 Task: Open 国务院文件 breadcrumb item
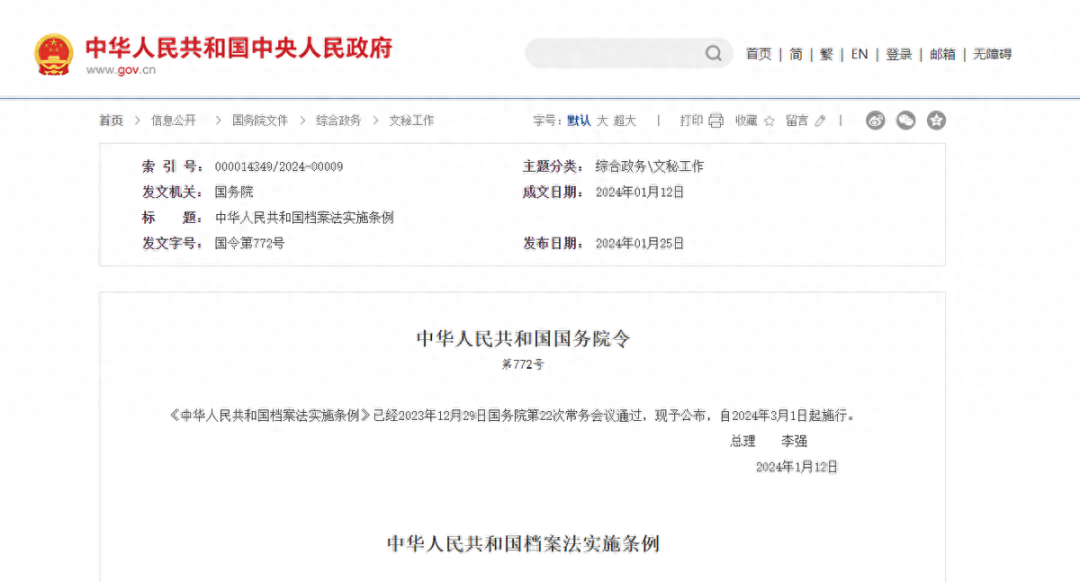click(260, 121)
